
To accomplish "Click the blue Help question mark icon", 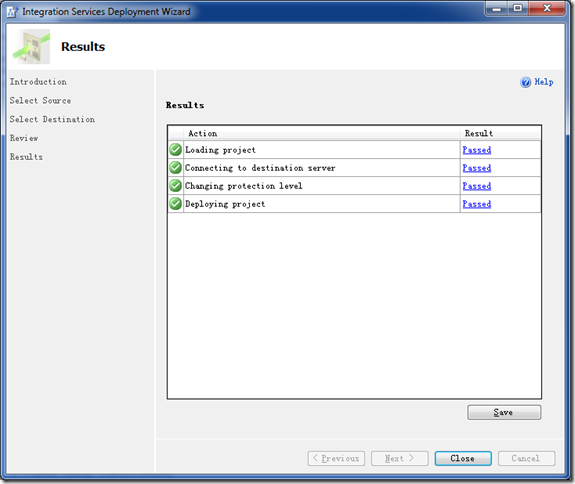I will click(525, 82).
